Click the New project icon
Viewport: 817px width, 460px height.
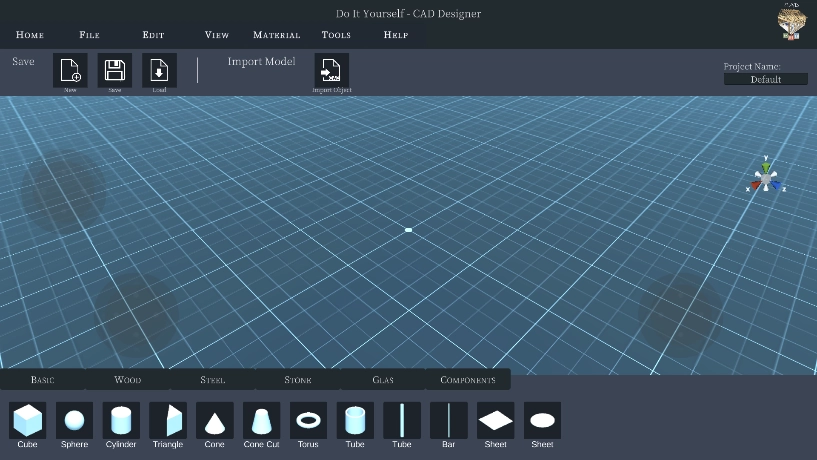(70, 70)
